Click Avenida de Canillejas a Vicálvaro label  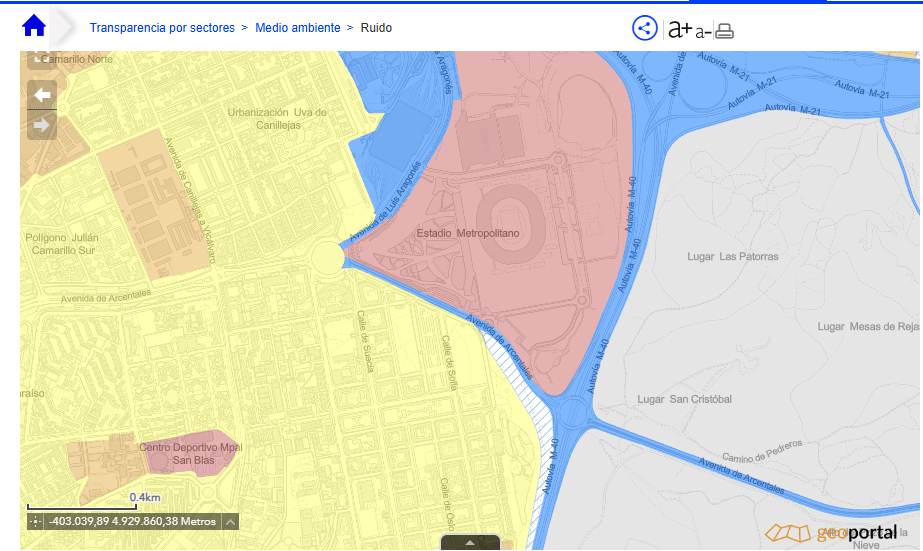point(190,200)
